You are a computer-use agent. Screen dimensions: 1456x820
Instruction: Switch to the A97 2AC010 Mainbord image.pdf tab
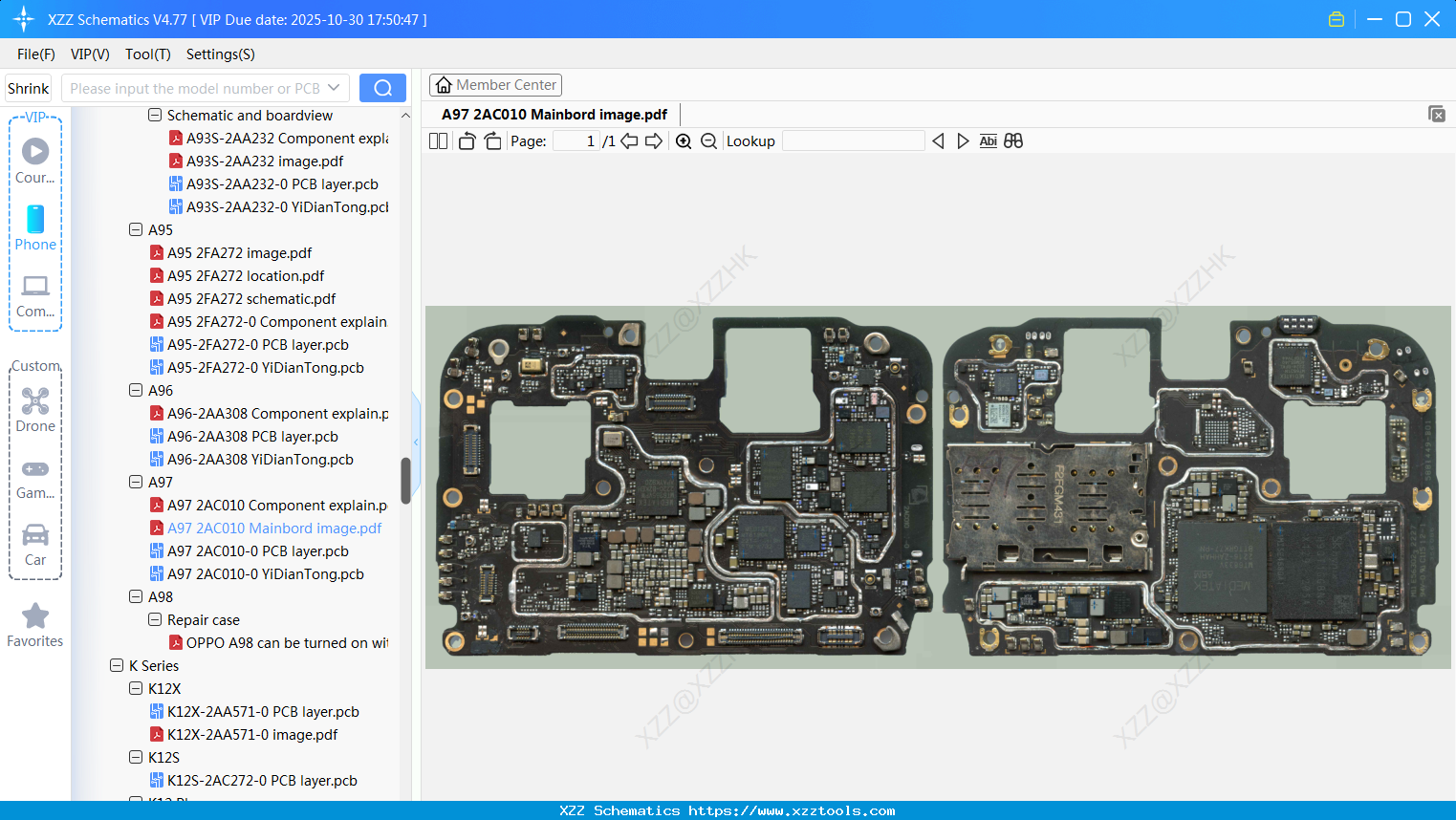coord(553,114)
